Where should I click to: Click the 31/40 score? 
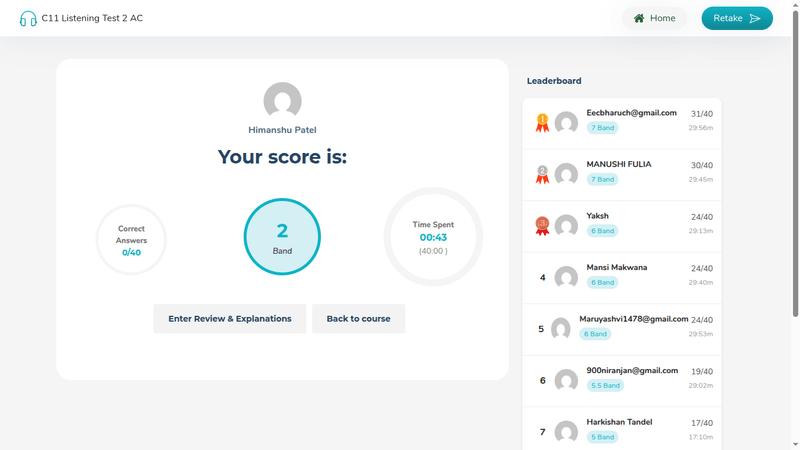[x=702, y=114]
